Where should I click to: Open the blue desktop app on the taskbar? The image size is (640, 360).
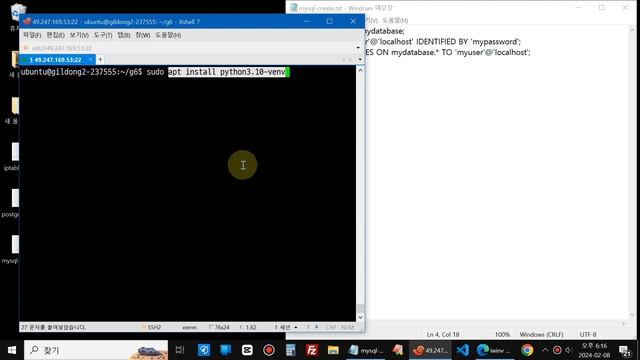point(225,350)
